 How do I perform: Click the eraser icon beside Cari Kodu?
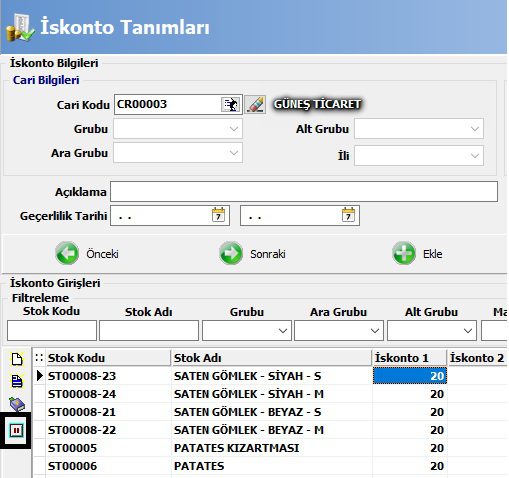[x=255, y=105]
